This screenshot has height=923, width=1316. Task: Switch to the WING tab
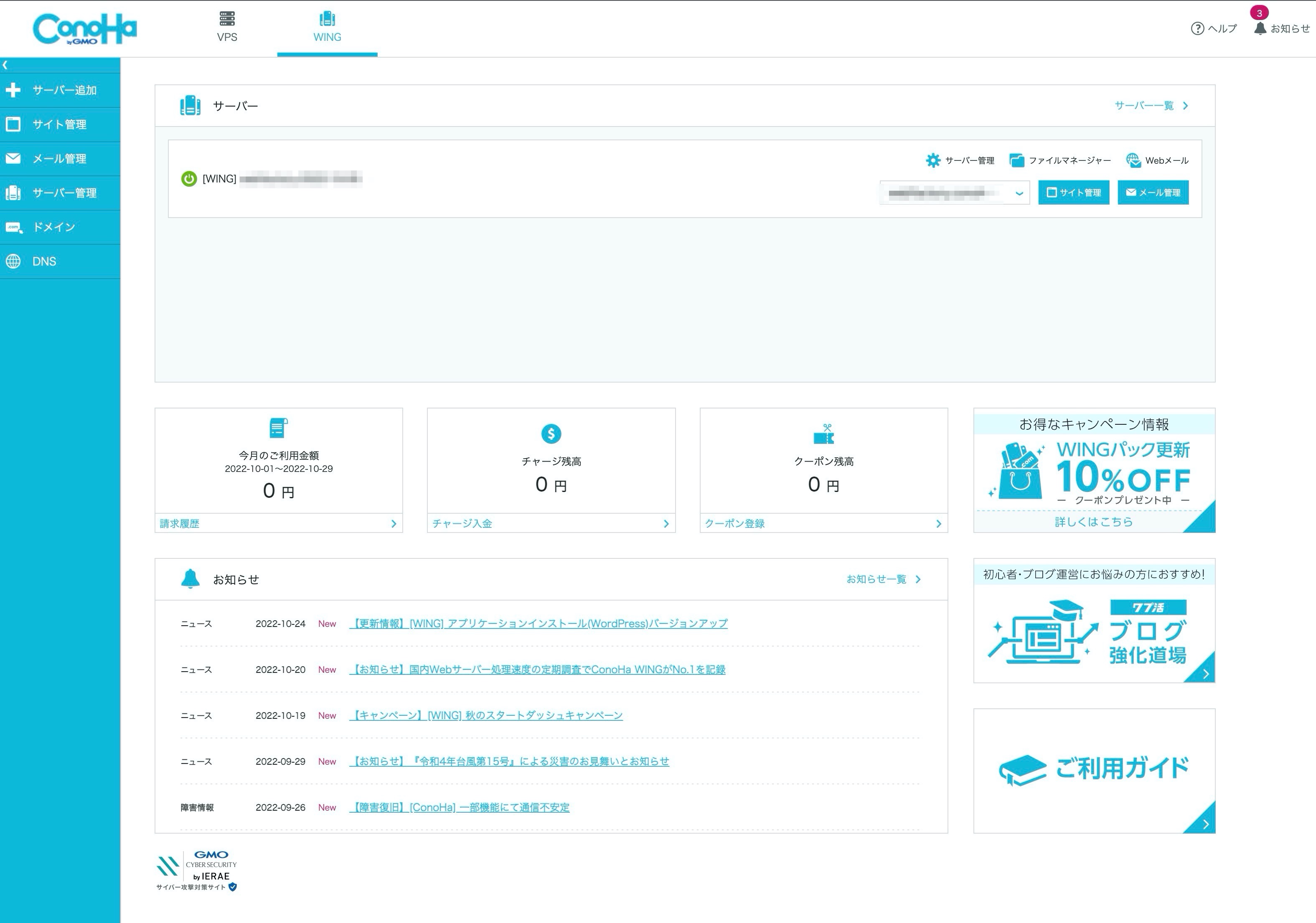point(327,28)
